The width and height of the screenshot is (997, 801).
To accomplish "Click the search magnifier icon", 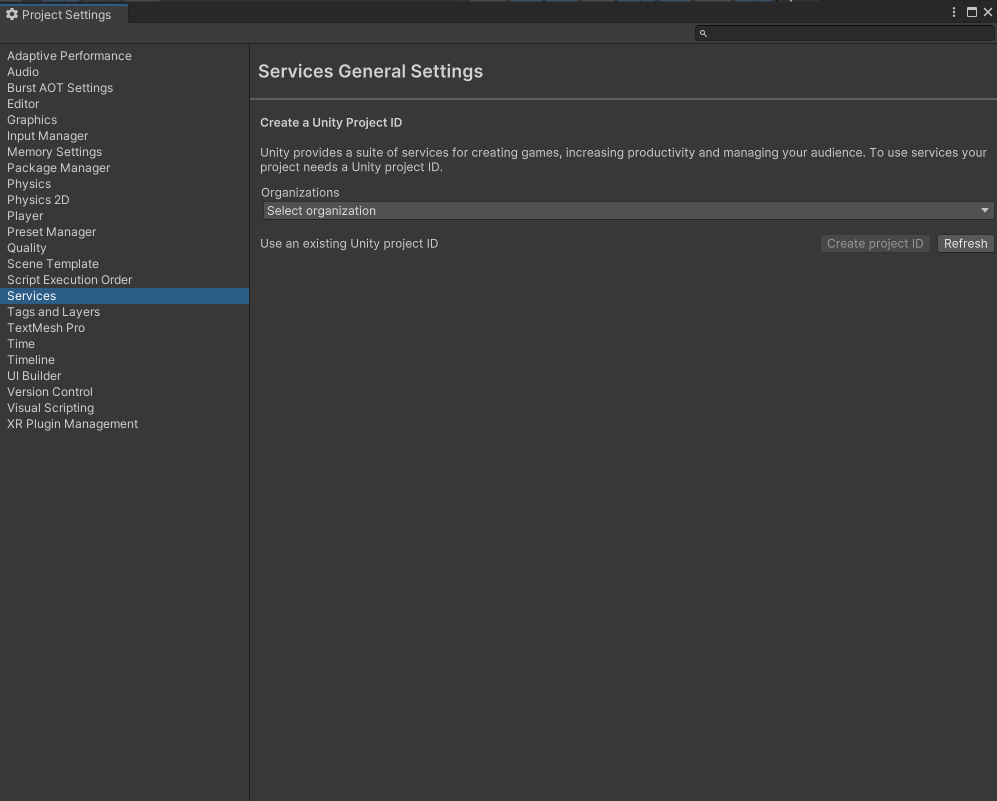I will click(x=703, y=33).
